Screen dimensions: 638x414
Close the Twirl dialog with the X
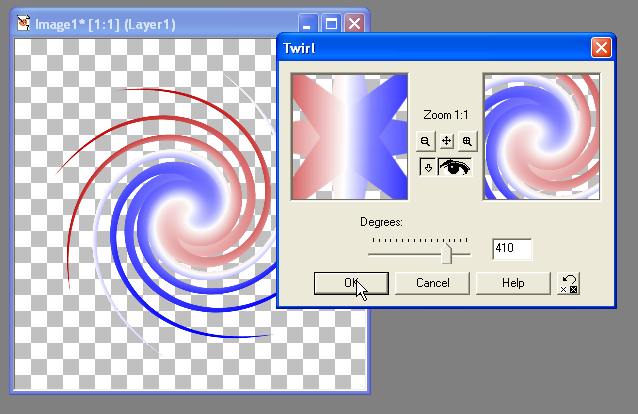601,48
